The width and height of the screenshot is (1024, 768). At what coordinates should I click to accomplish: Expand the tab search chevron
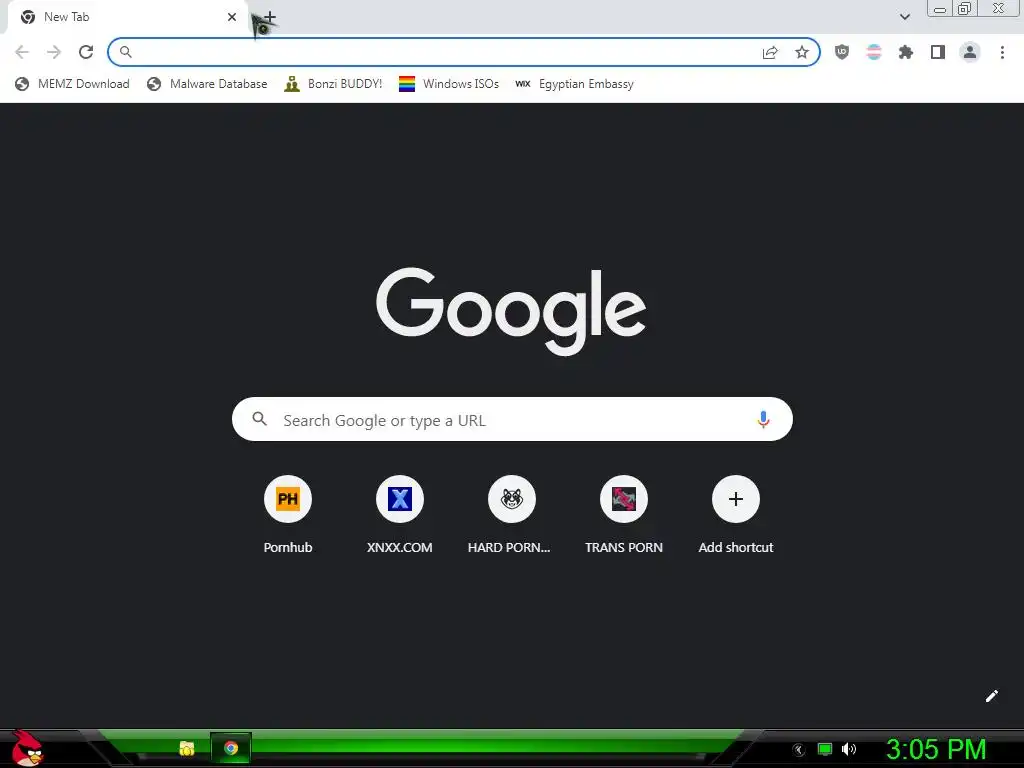point(904,17)
